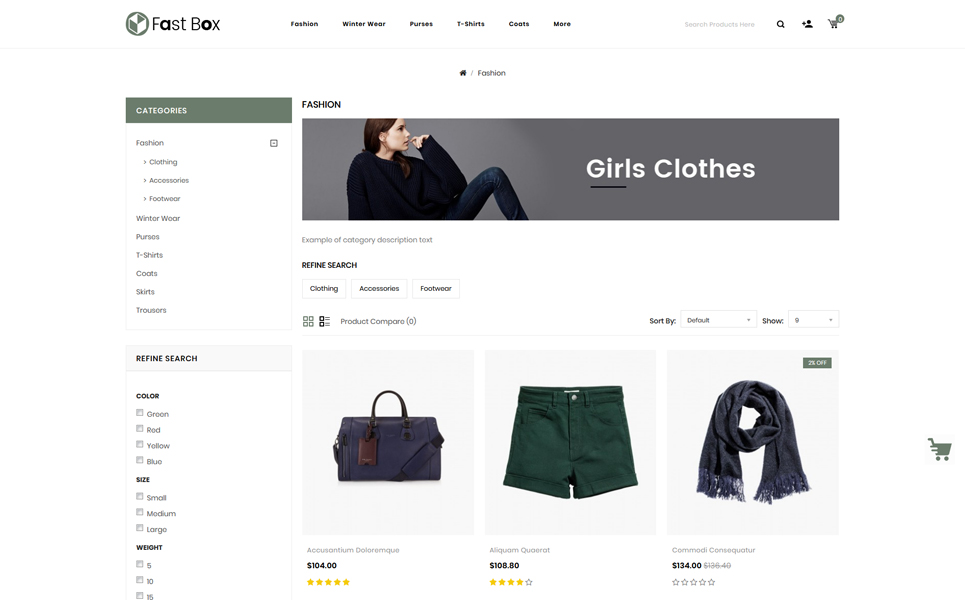Check the Green color filter
Screen dimensions: 965x600
140,413
